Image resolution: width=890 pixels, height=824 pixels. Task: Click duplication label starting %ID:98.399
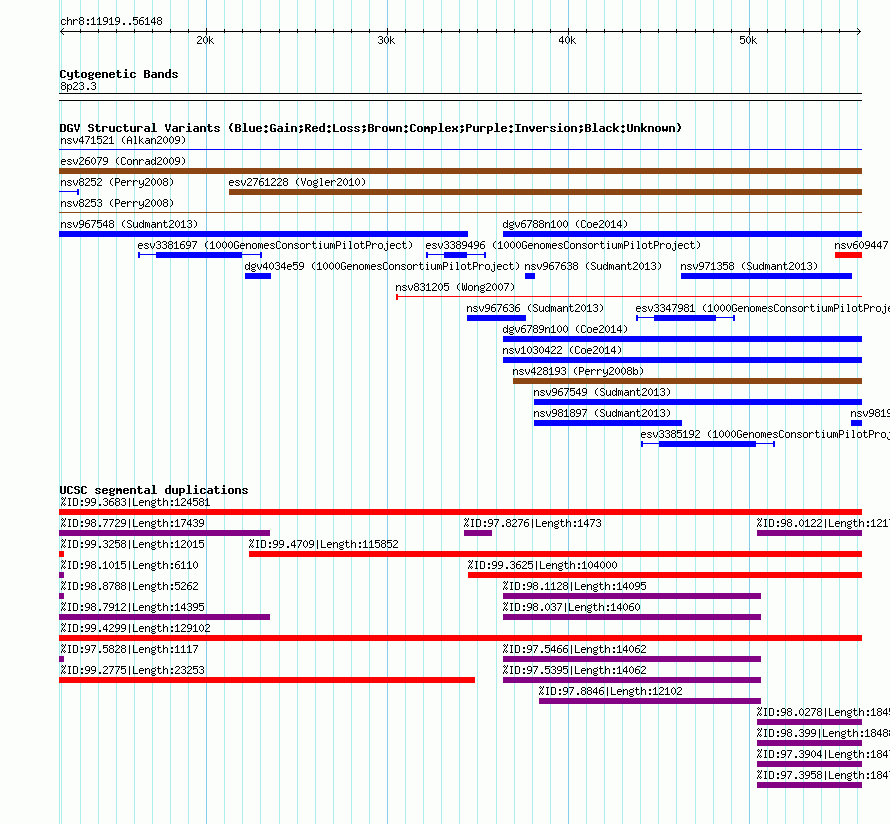click(x=823, y=733)
